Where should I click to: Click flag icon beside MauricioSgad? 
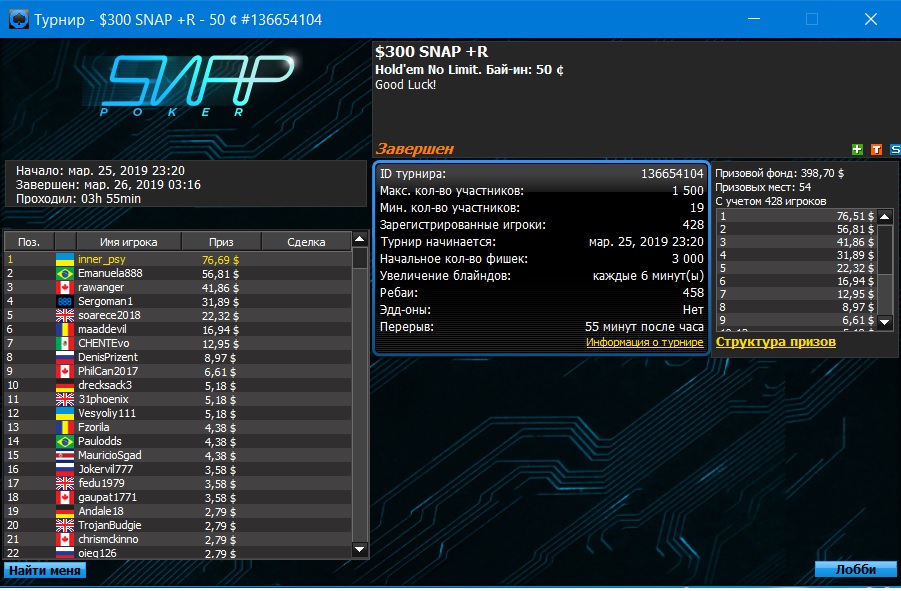pyautogui.click(x=65, y=455)
